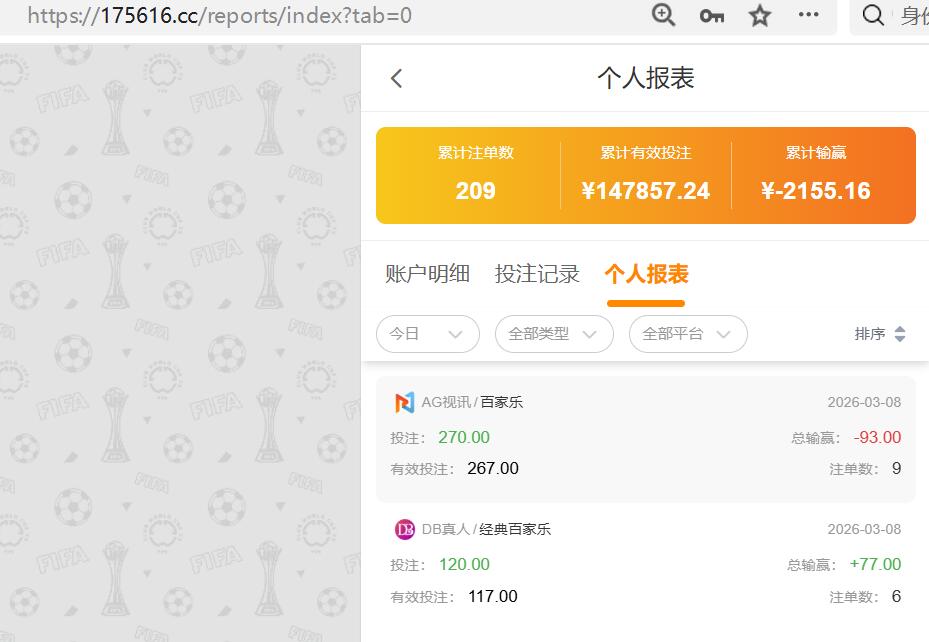
Task: Click the zoom magnifier icon in browser toolbar
Action: [662, 16]
